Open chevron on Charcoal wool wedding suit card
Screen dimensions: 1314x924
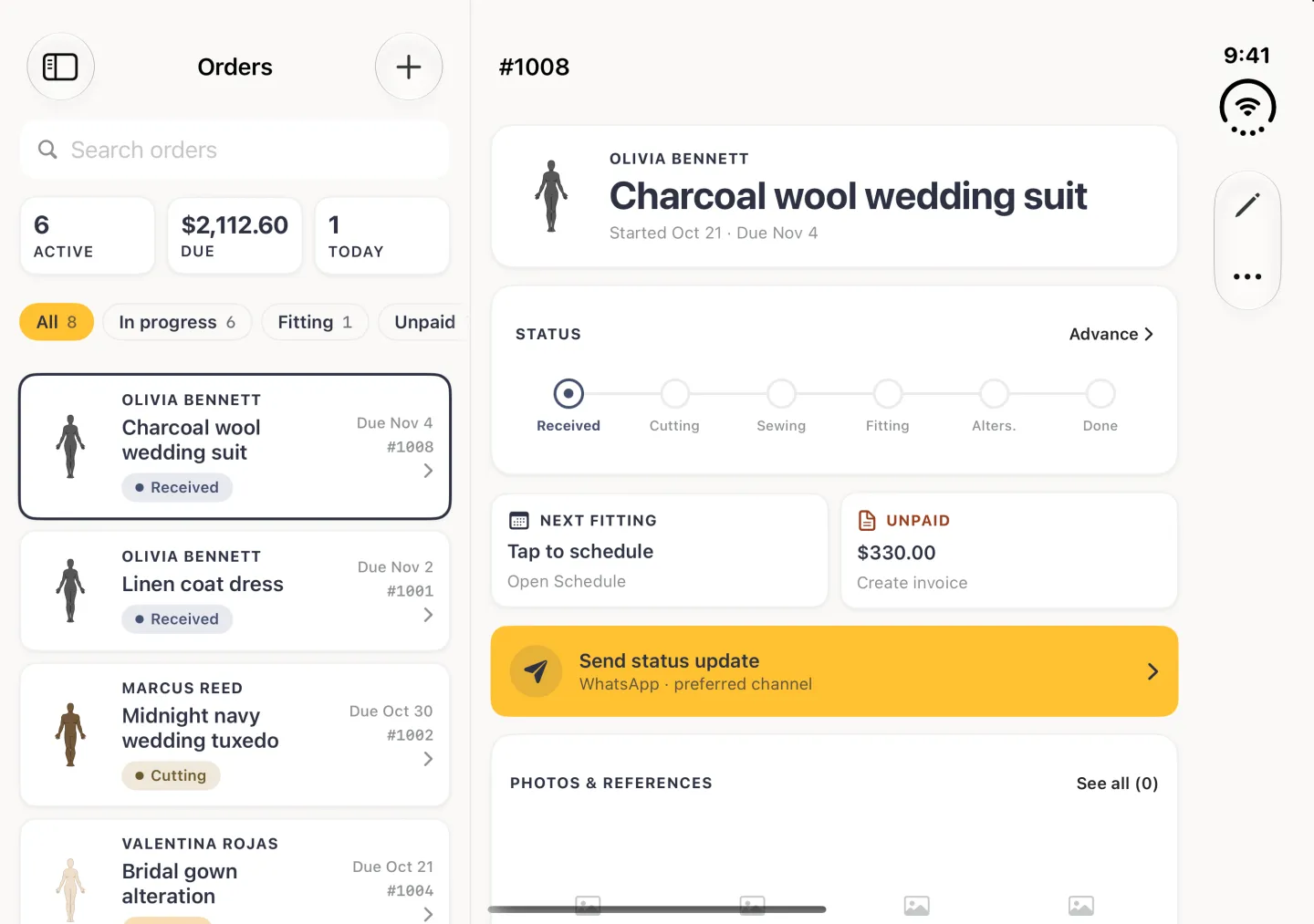428,471
